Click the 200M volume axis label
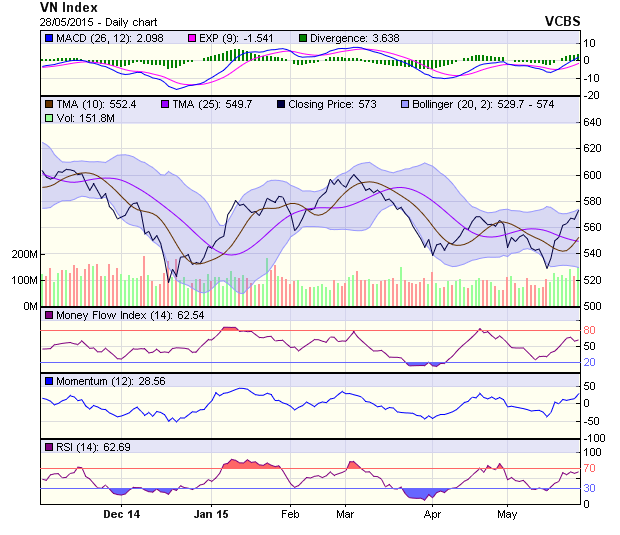This screenshot has width=620, height=535. 24,255
